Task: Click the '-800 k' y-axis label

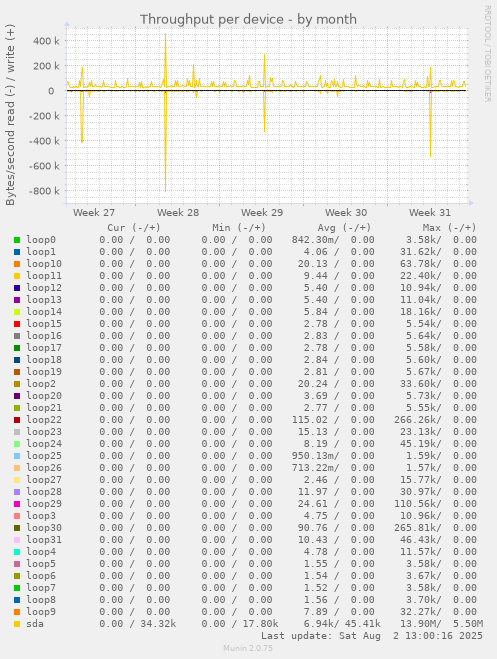Action: pyautogui.click(x=44, y=191)
